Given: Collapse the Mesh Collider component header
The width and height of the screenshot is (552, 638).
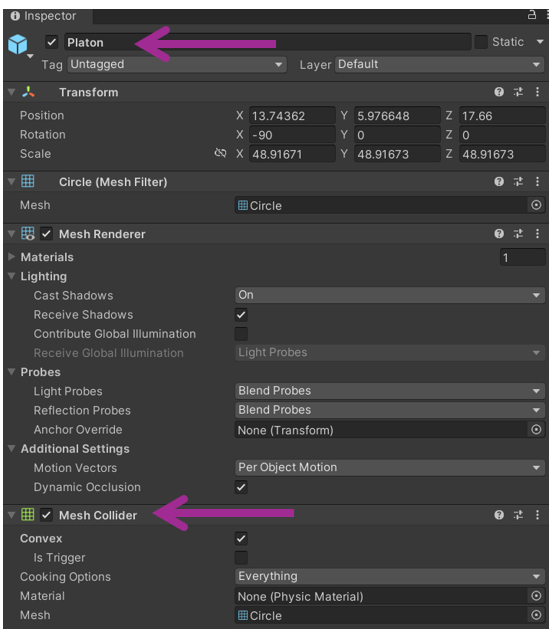Looking at the screenshot, I should pyautogui.click(x=11, y=515).
